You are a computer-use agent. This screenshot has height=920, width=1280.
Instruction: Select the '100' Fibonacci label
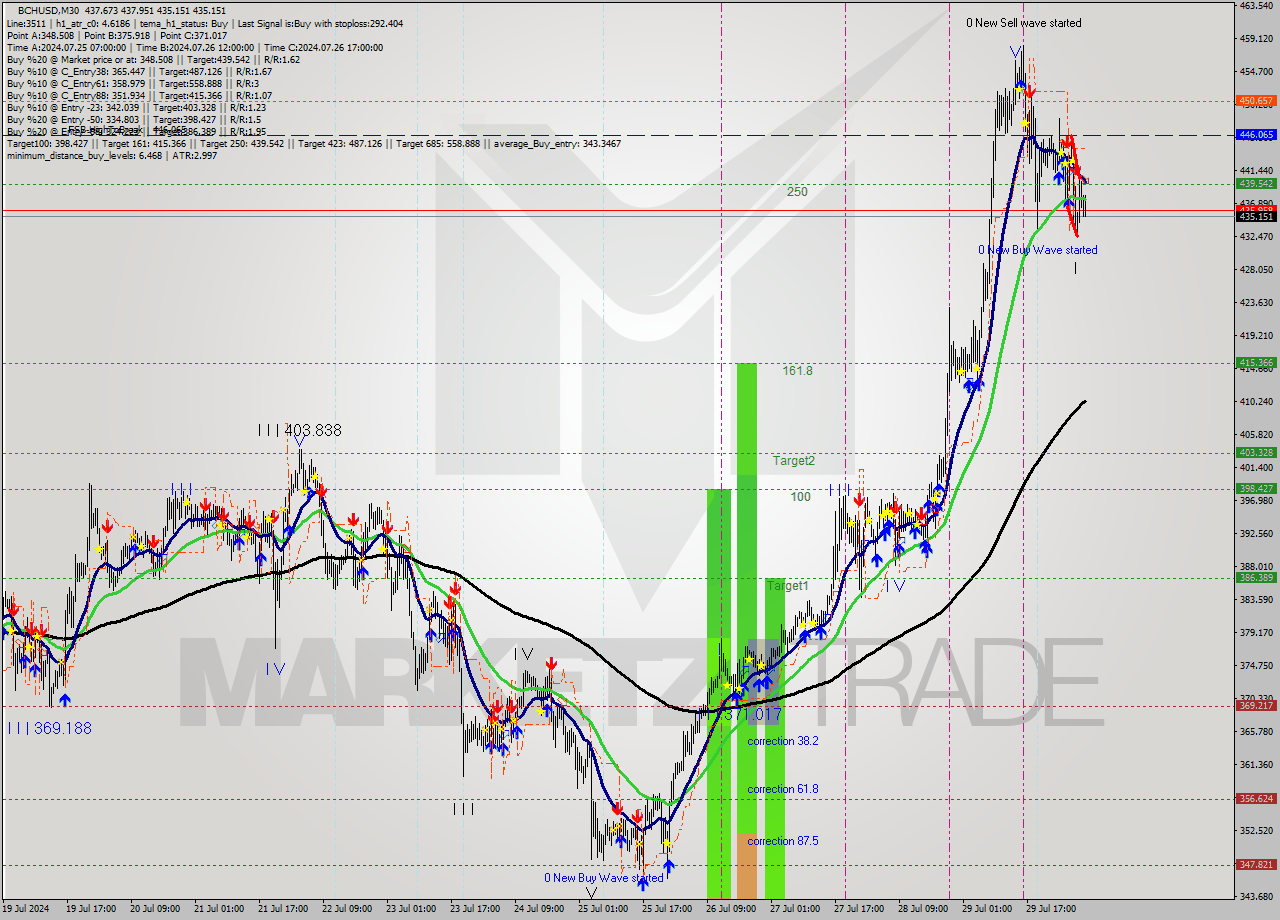pos(800,496)
